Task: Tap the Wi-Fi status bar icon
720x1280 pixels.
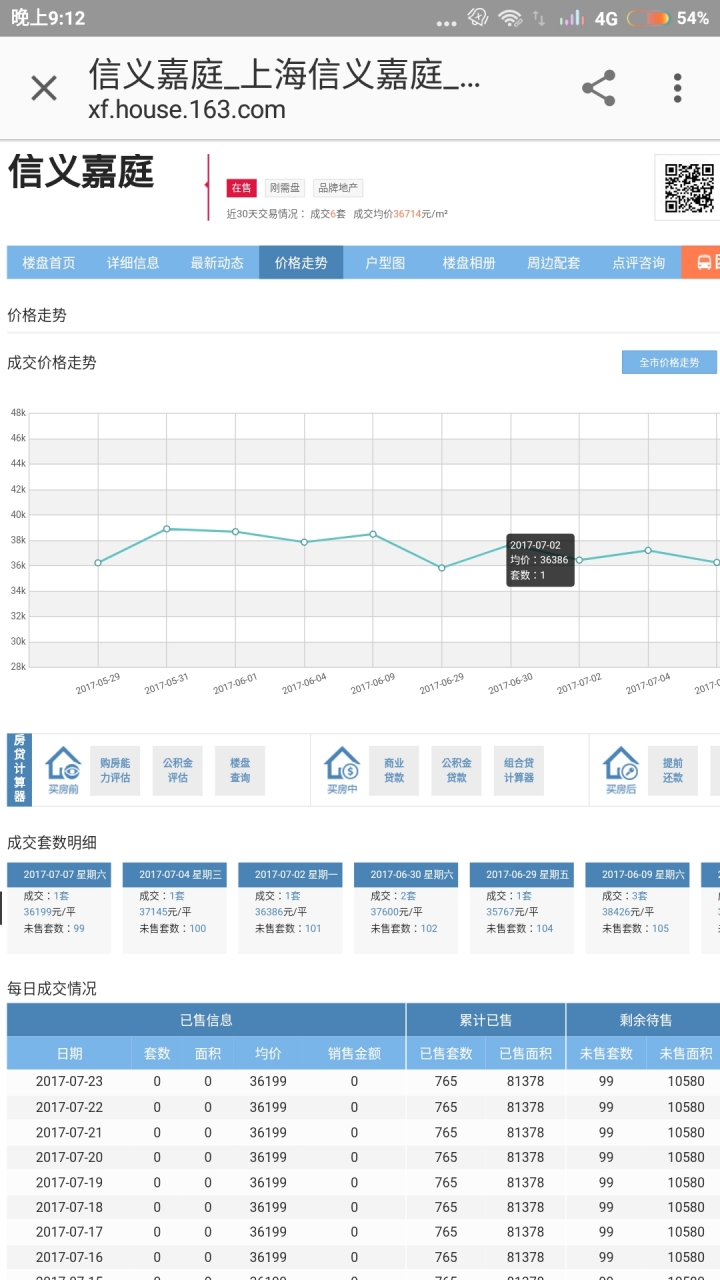Action: pos(511,18)
